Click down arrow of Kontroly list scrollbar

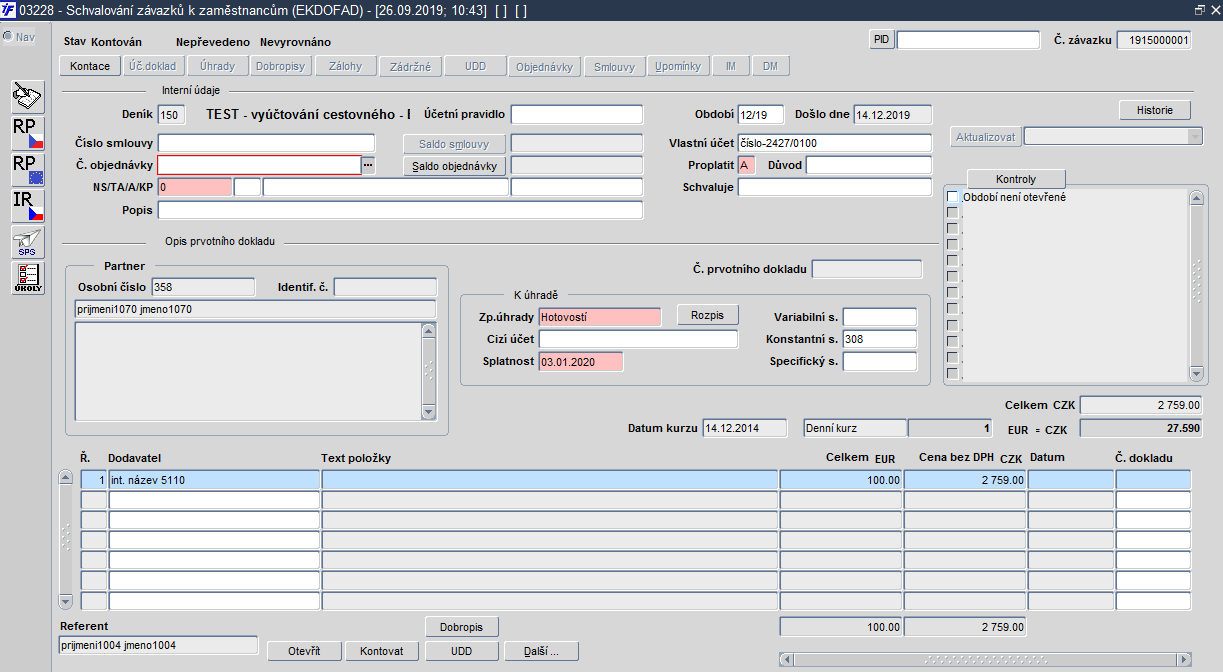pyautogui.click(x=1196, y=373)
